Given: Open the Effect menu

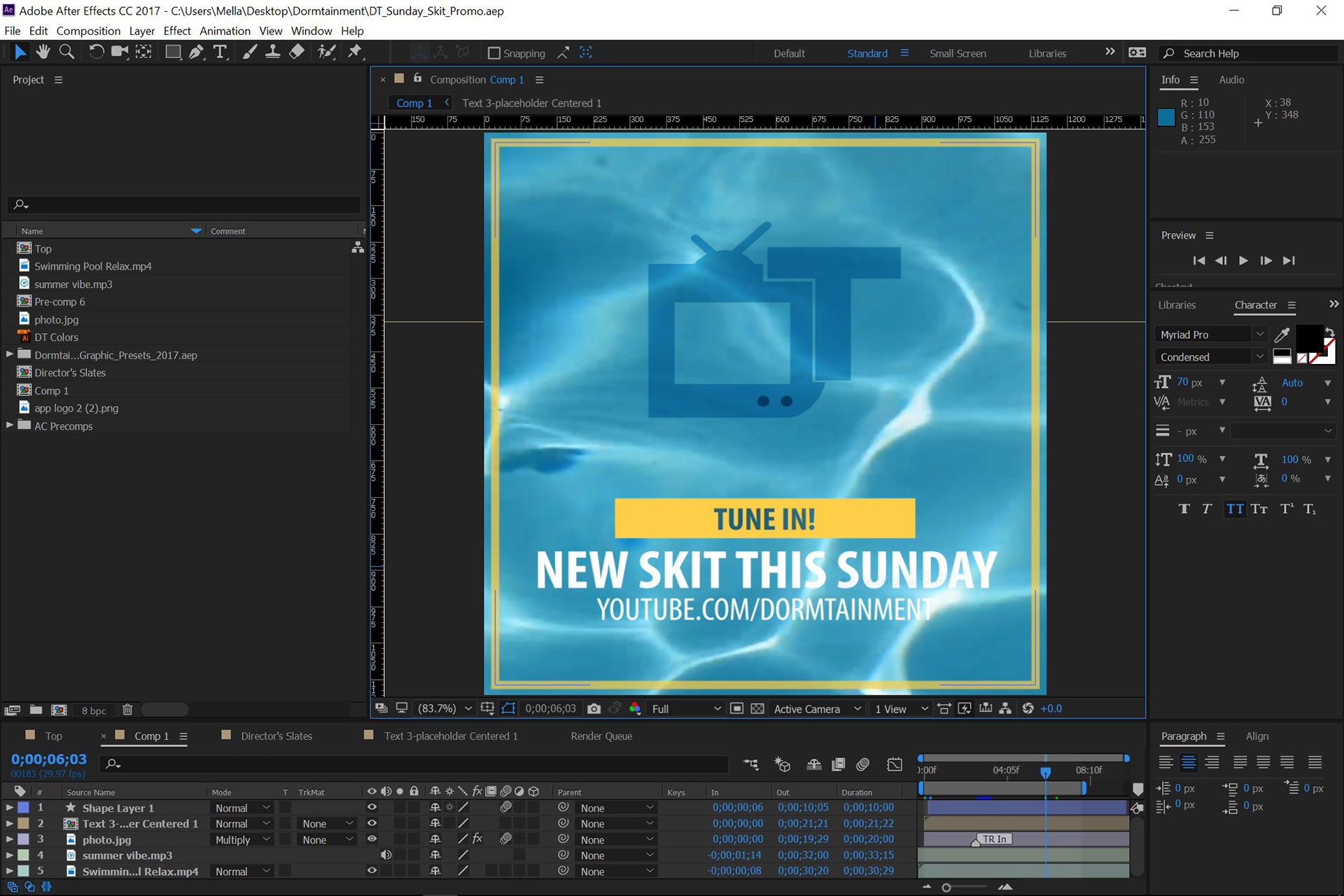Looking at the screenshot, I should [x=177, y=31].
